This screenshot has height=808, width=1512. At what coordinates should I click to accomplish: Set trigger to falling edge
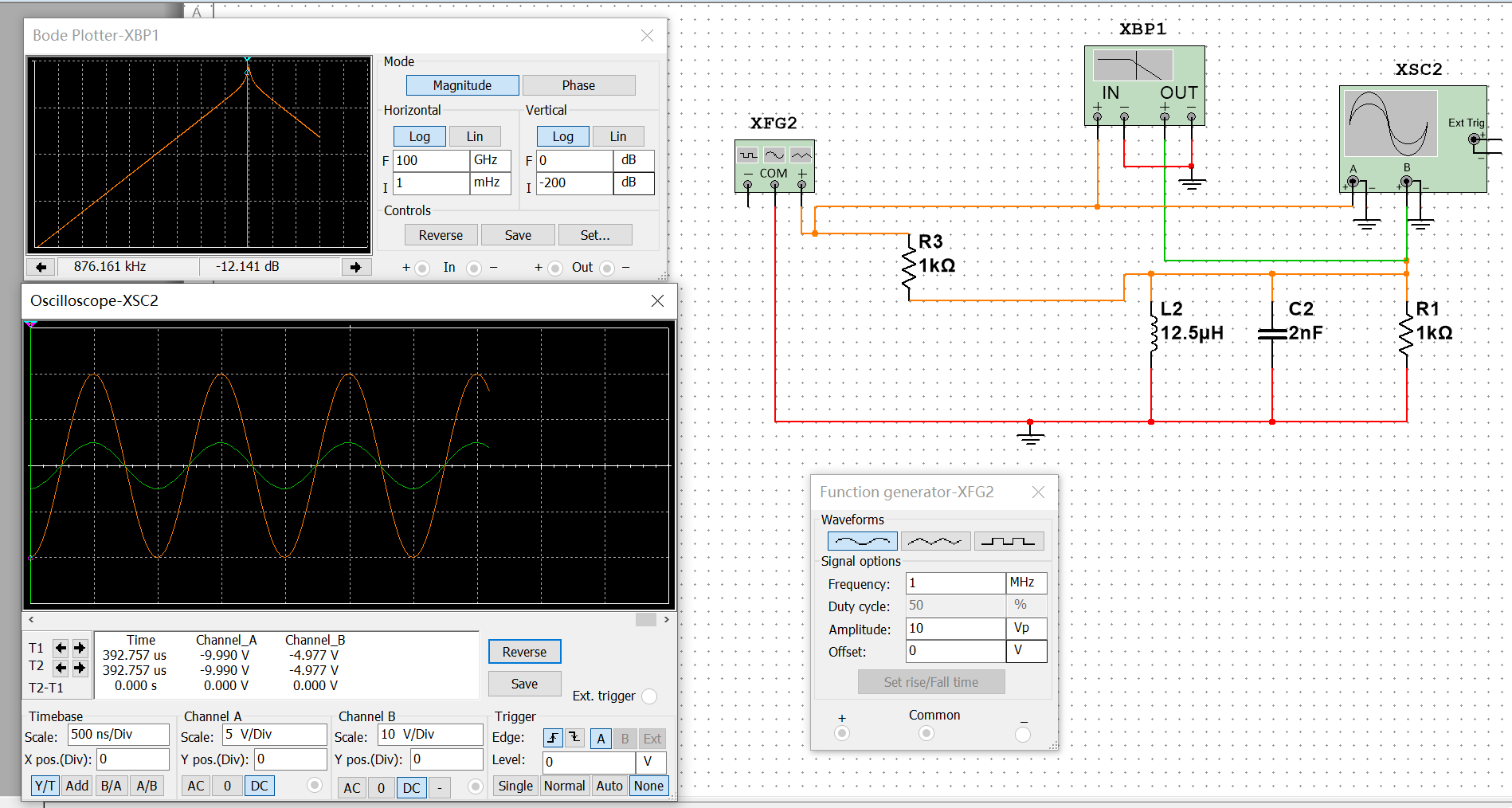(574, 739)
